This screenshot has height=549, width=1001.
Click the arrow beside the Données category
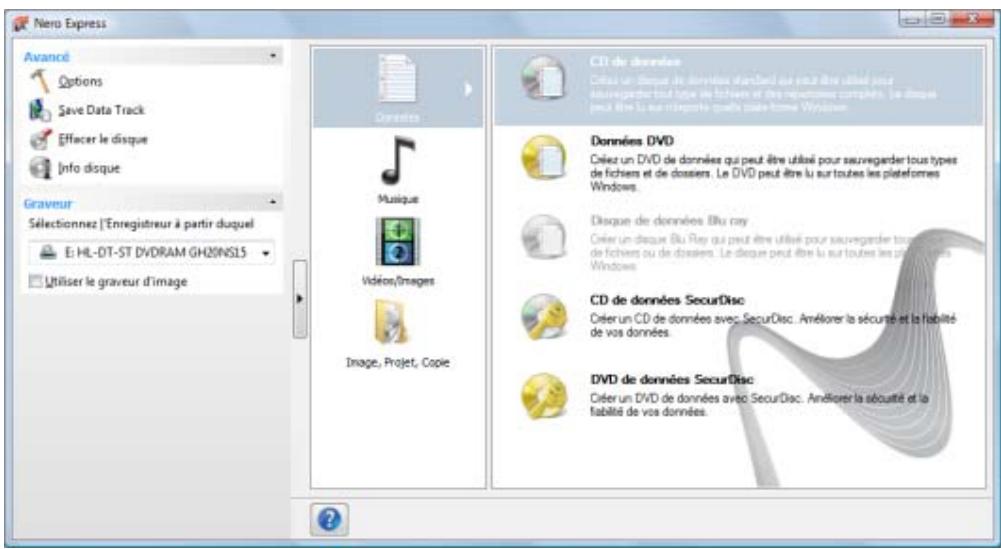[x=469, y=89]
